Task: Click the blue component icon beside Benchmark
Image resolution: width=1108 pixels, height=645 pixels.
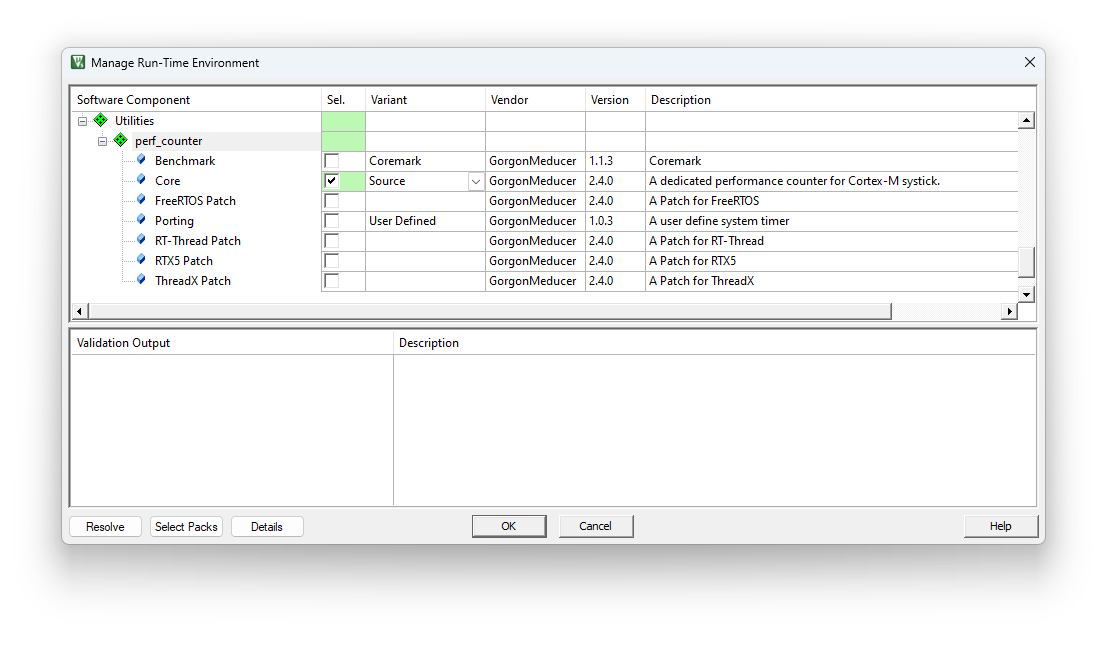Action: coord(141,160)
